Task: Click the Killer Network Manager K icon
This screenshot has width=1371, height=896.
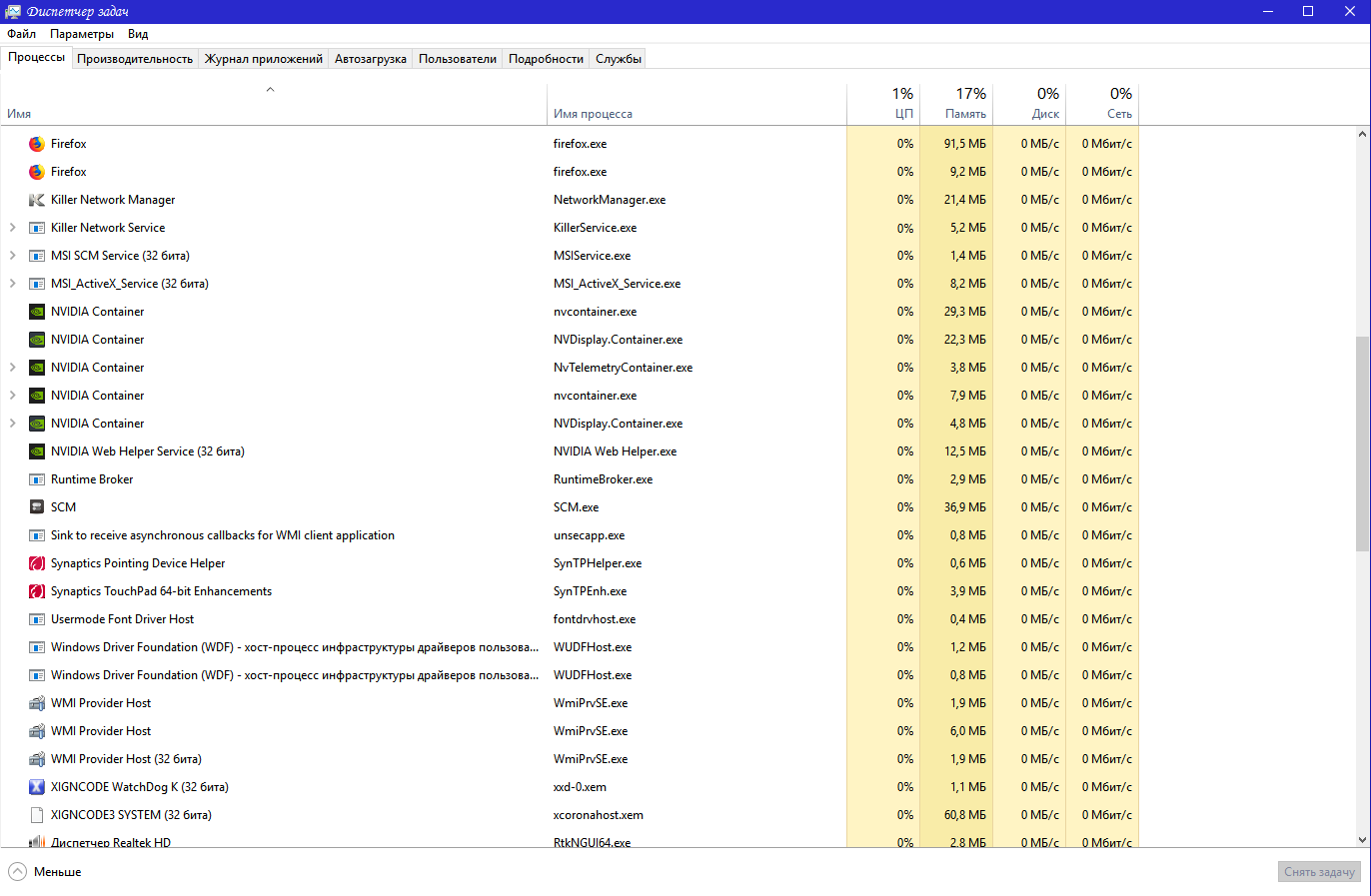Action: click(37, 200)
